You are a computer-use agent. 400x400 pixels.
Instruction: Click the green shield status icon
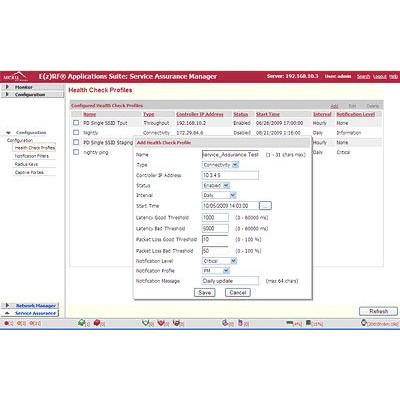click(145, 322)
